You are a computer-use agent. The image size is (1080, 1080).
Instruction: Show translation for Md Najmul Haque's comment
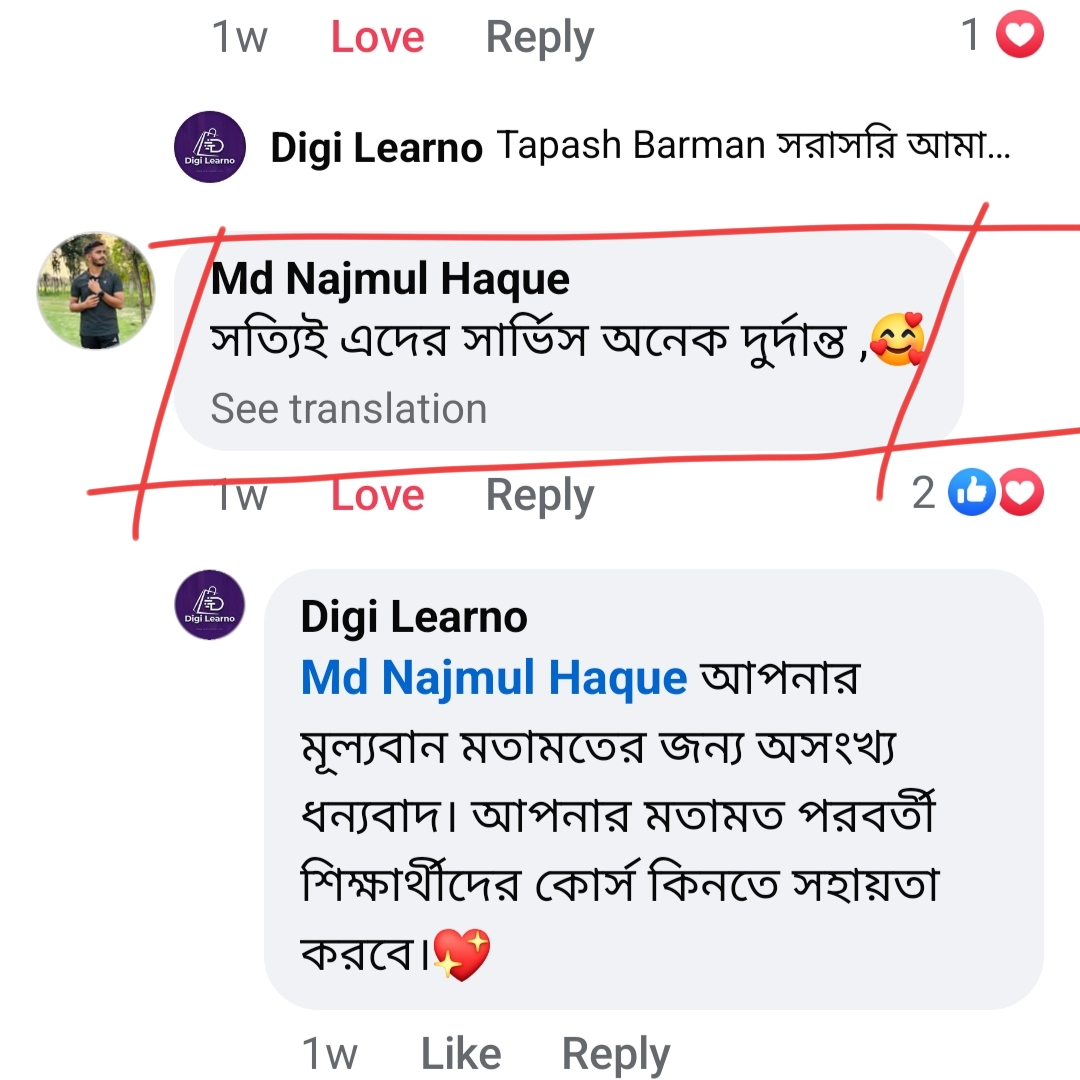tap(349, 408)
